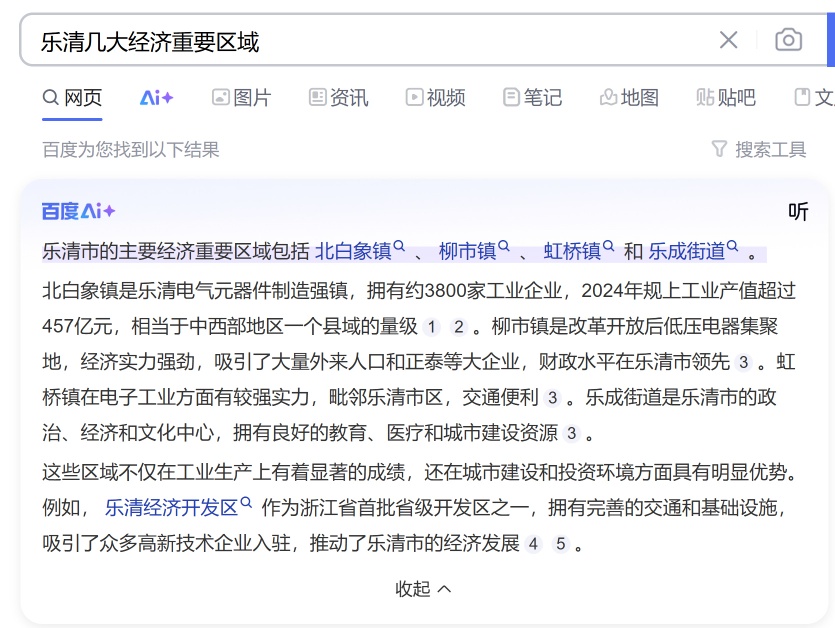Open citation 5 after 经济发展

pos(561,544)
